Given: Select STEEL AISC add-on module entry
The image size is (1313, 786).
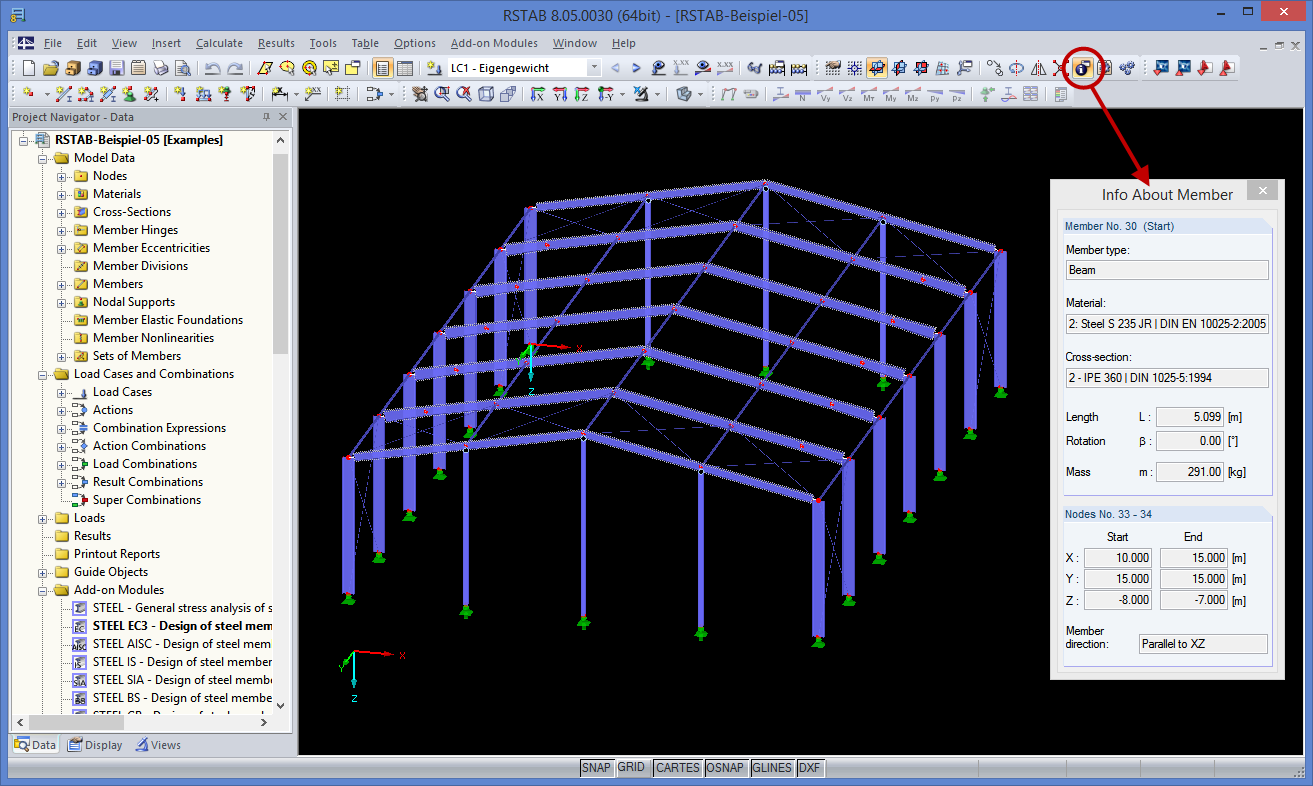Looking at the screenshot, I should tap(182, 644).
